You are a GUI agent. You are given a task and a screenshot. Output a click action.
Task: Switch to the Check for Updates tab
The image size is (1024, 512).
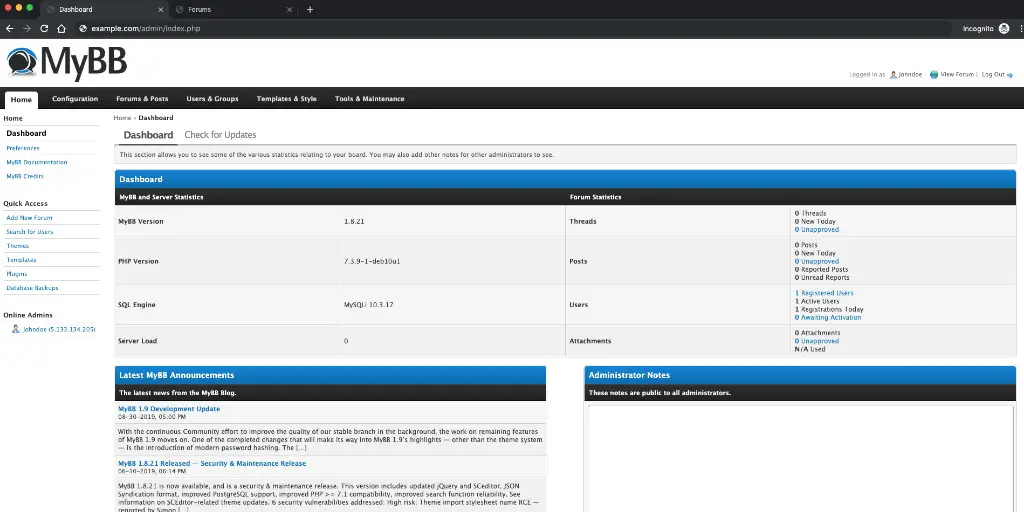tap(220, 135)
